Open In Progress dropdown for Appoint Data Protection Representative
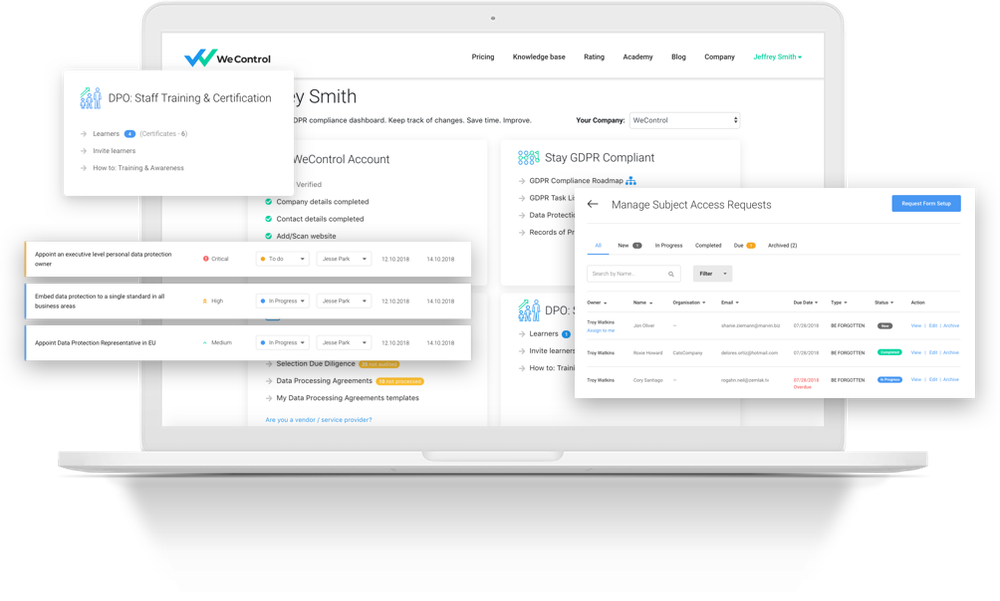Viewport: 1000px width, 601px height. [x=283, y=343]
